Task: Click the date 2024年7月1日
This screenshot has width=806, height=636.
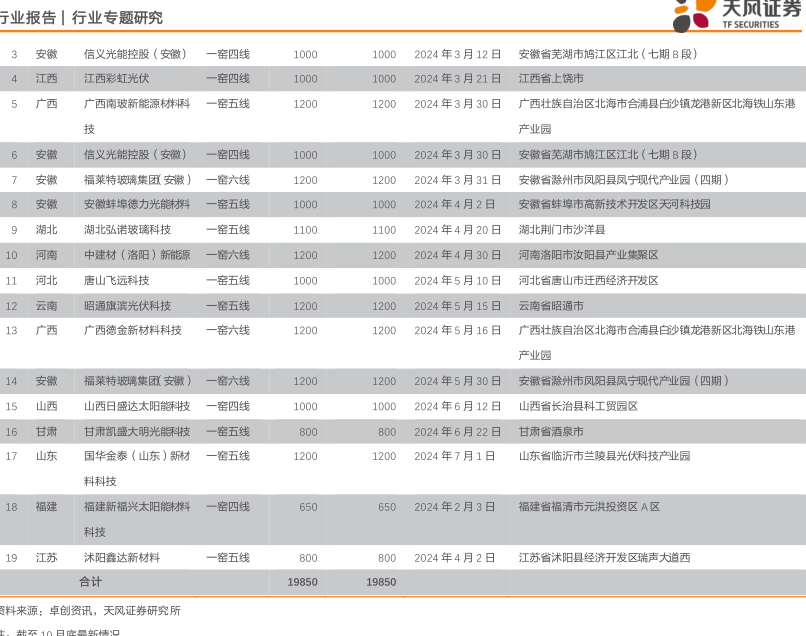Action: pyautogui.click(x=454, y=456)
